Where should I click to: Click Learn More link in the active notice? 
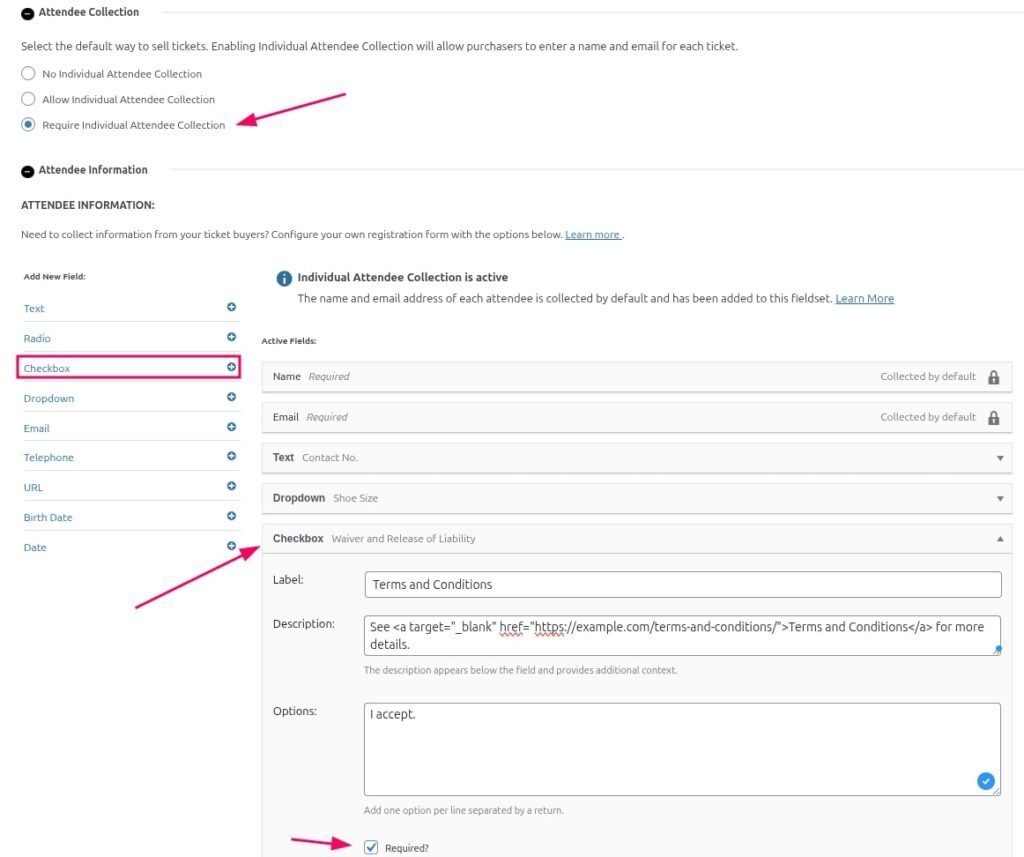(864, 299)
